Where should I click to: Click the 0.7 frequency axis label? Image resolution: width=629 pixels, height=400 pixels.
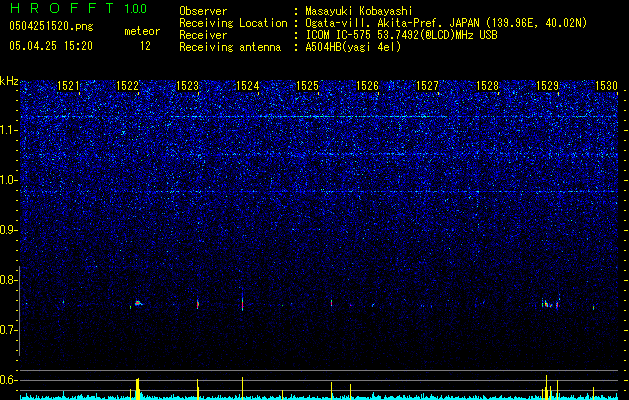click(x=9, y=330)
